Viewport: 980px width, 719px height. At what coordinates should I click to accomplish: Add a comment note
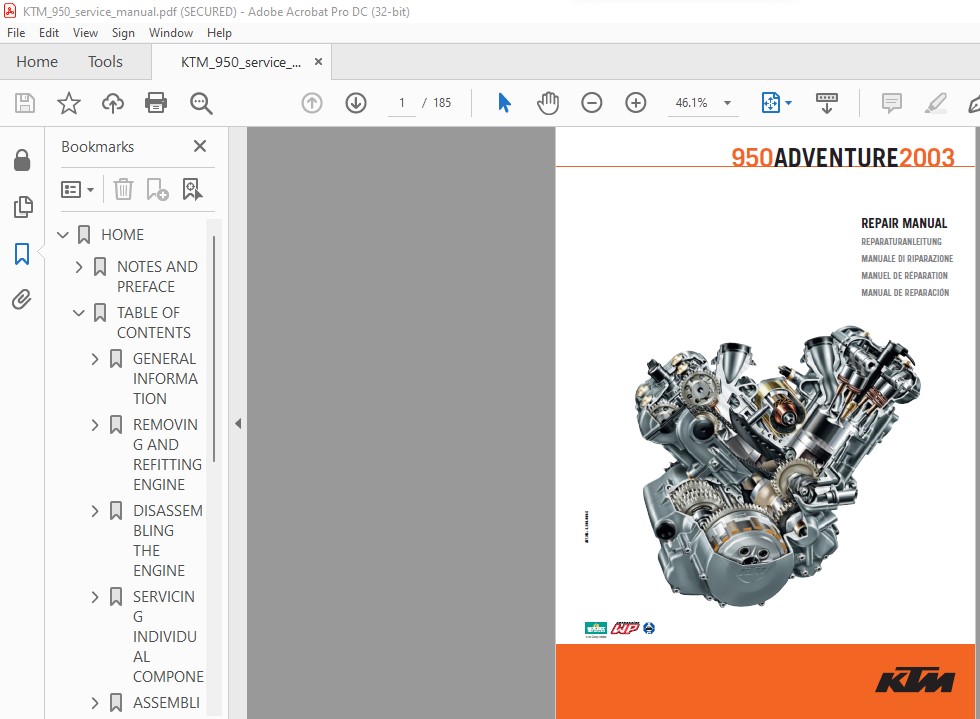point(891,103)
